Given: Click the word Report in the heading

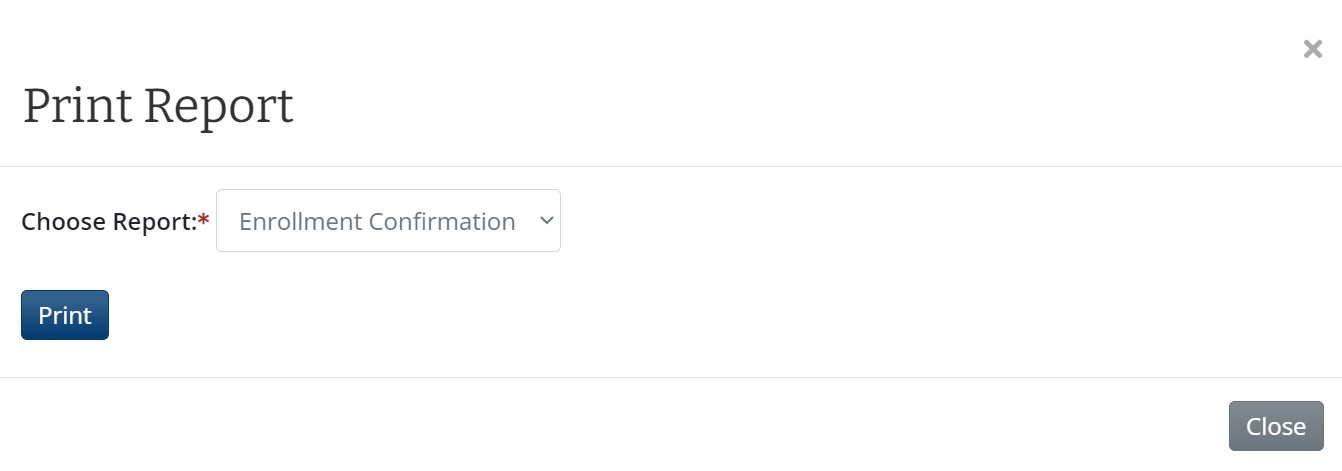Looking at the screenshot, I should [219, 106].
